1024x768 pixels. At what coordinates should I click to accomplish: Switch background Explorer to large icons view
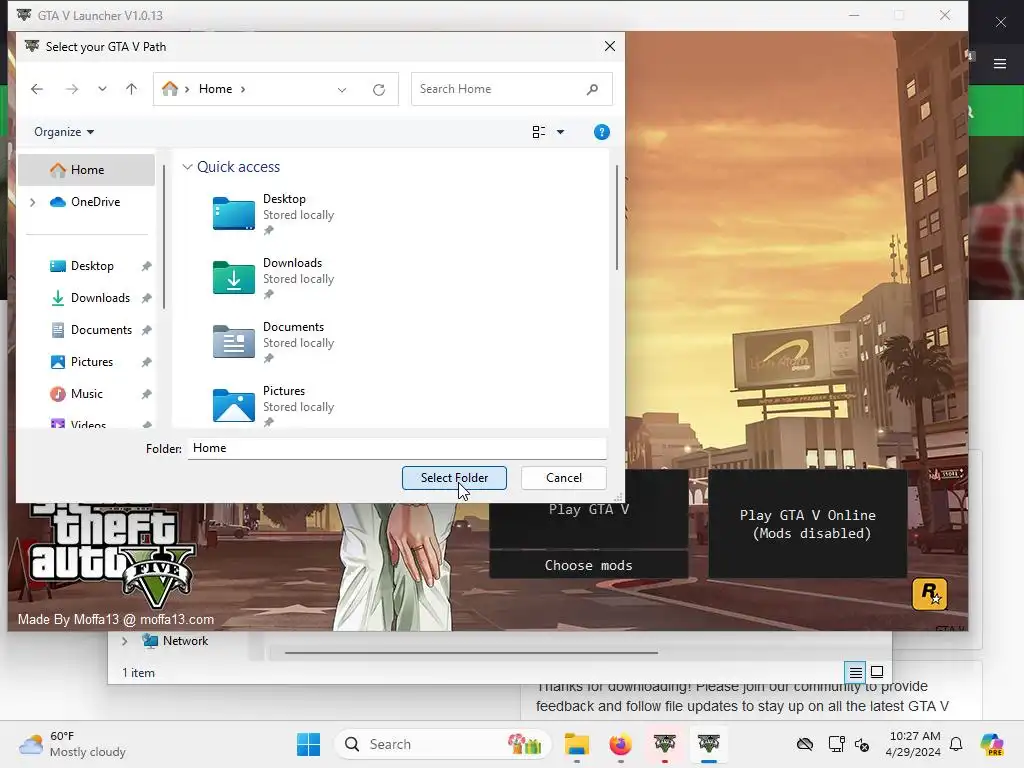877,672
